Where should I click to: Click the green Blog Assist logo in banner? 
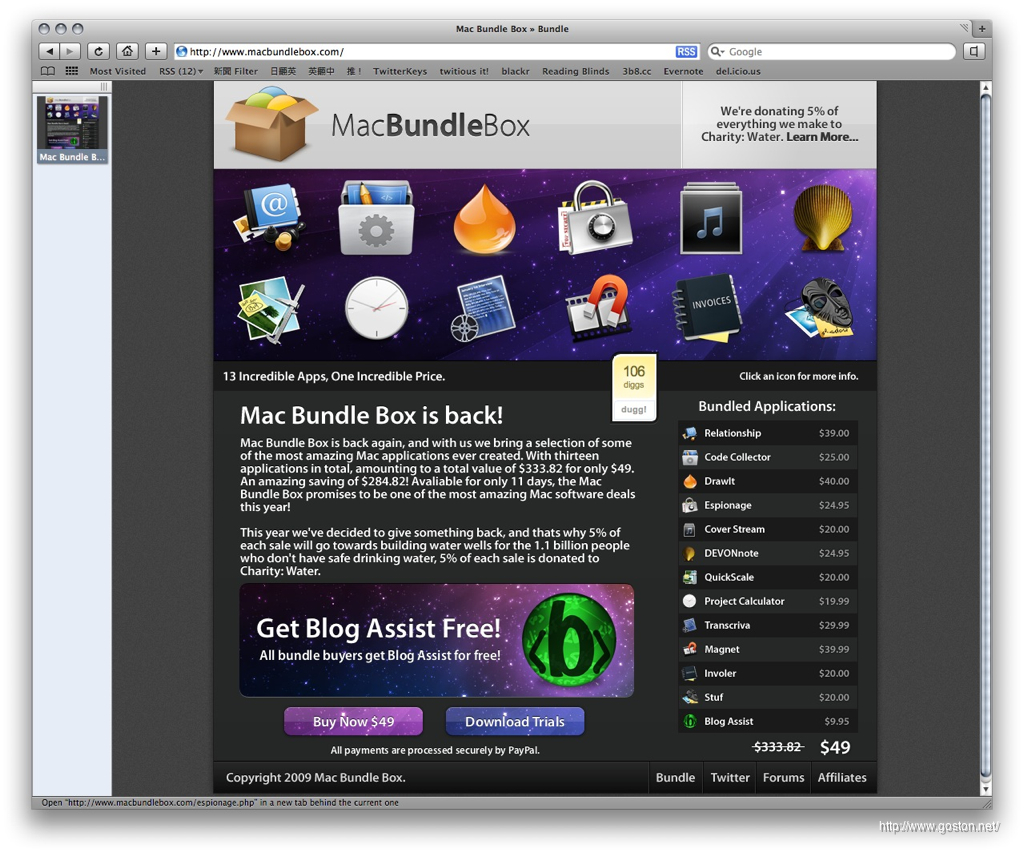coord(569,640)
